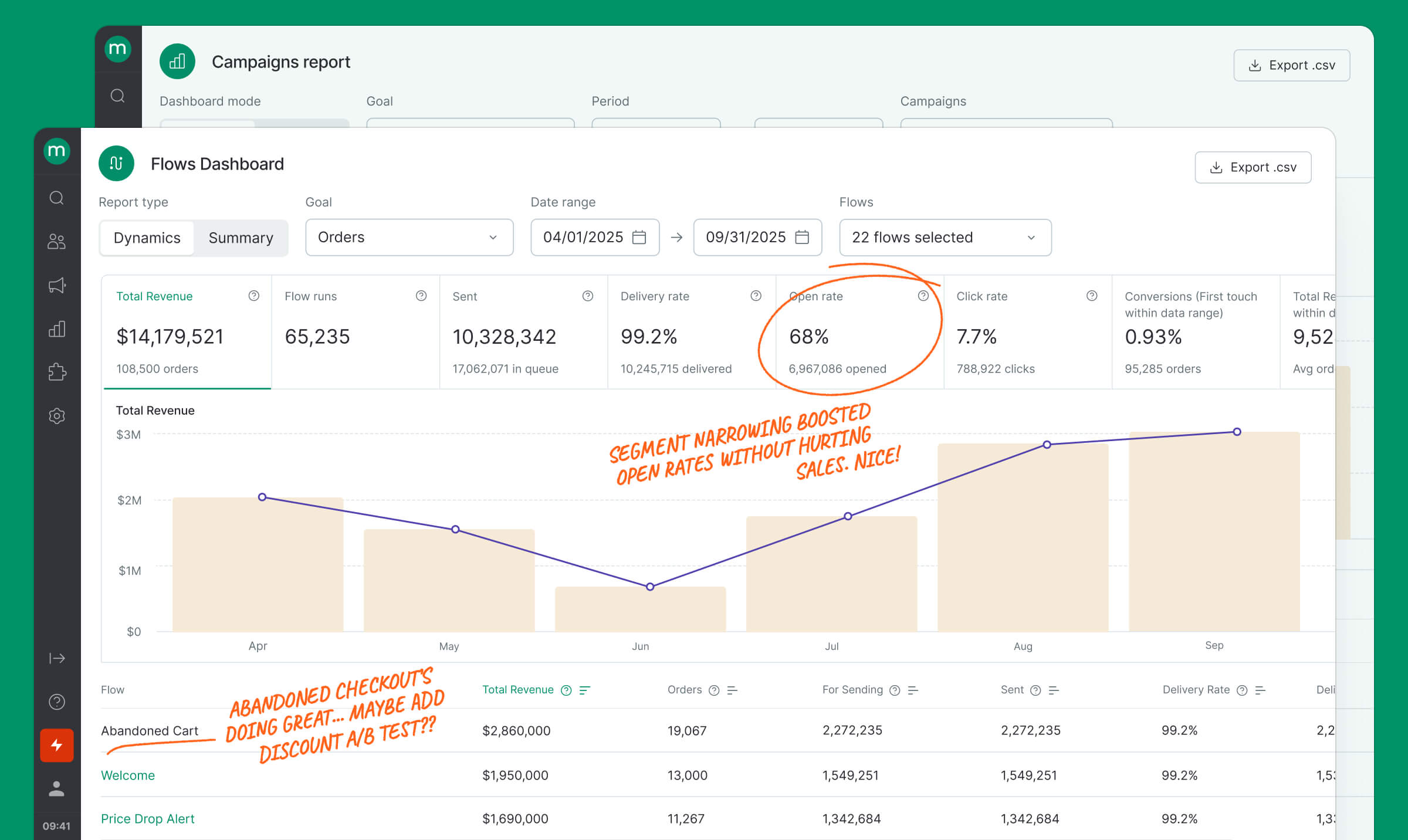1408x840 pixels.
Task: Open Integrations via the puzzle piece icon
Action: 57,372
